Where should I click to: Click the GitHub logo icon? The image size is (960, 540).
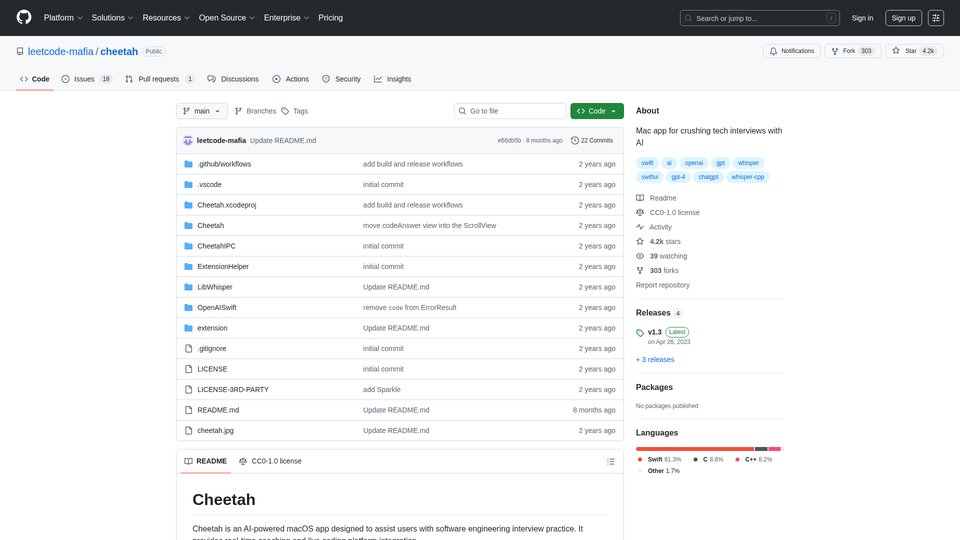point(24,17)
